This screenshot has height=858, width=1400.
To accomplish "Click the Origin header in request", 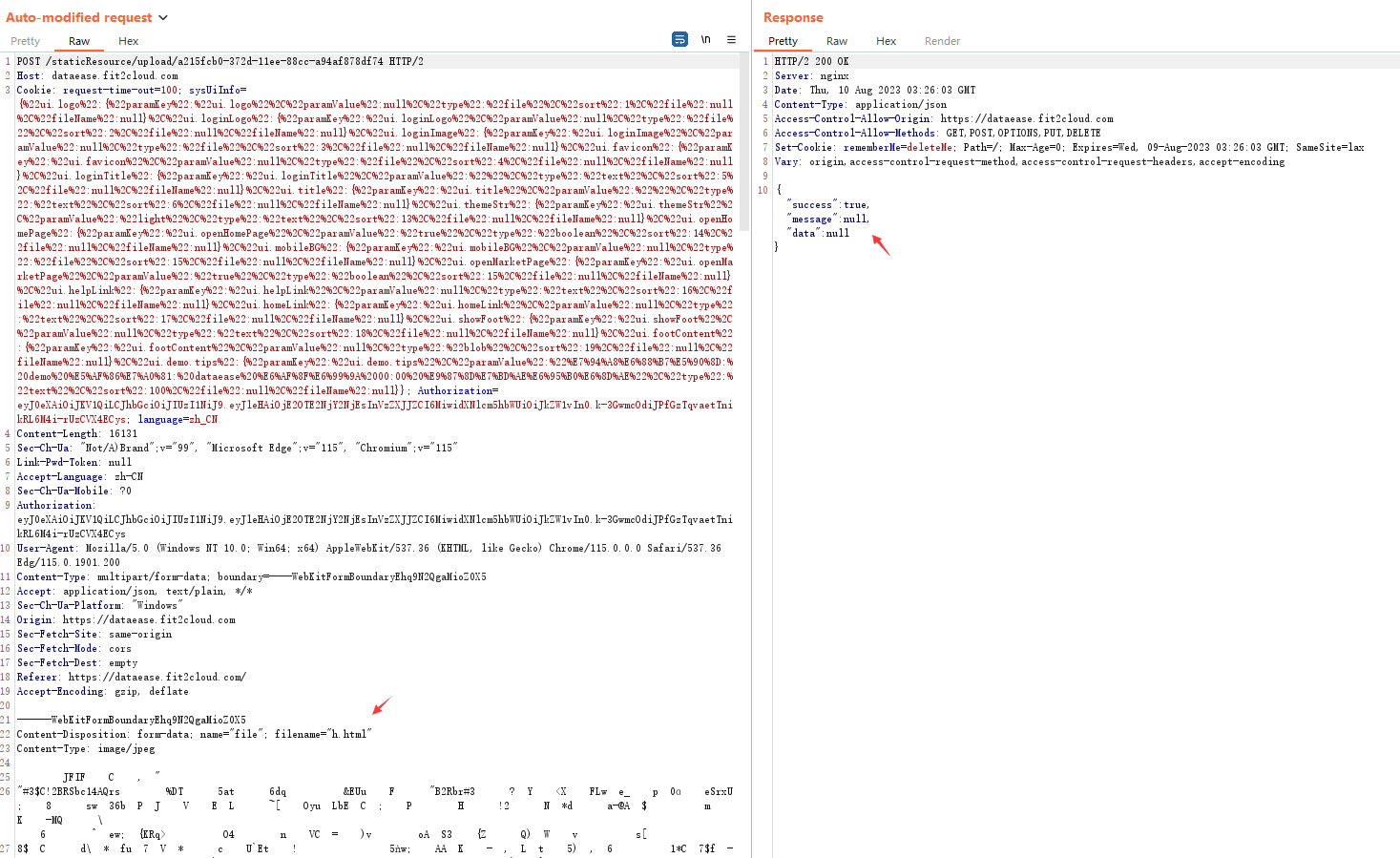I will pyautogui.click(x=126, y=619).
